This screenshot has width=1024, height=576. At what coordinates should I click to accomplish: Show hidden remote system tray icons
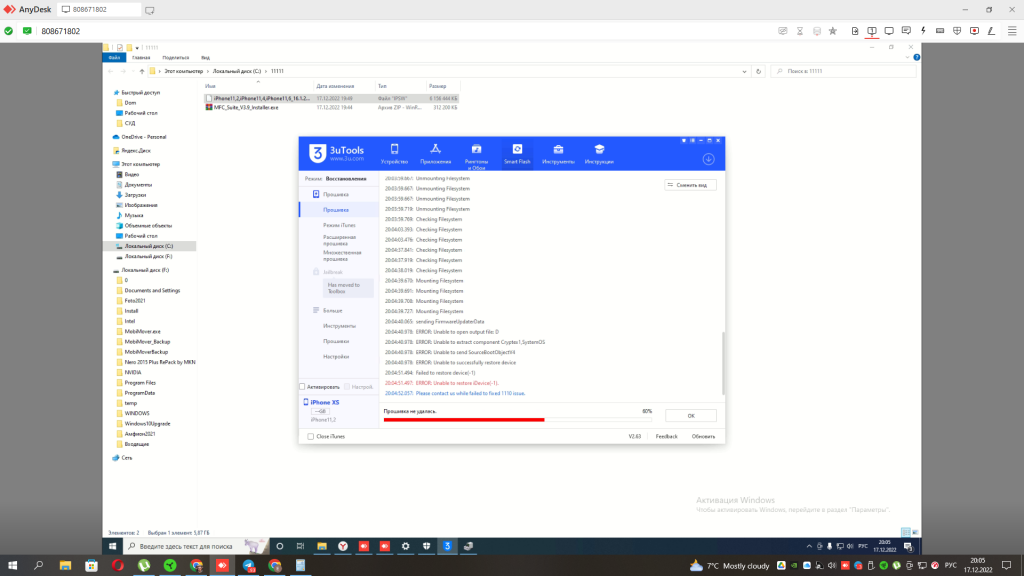pos(809,546)
